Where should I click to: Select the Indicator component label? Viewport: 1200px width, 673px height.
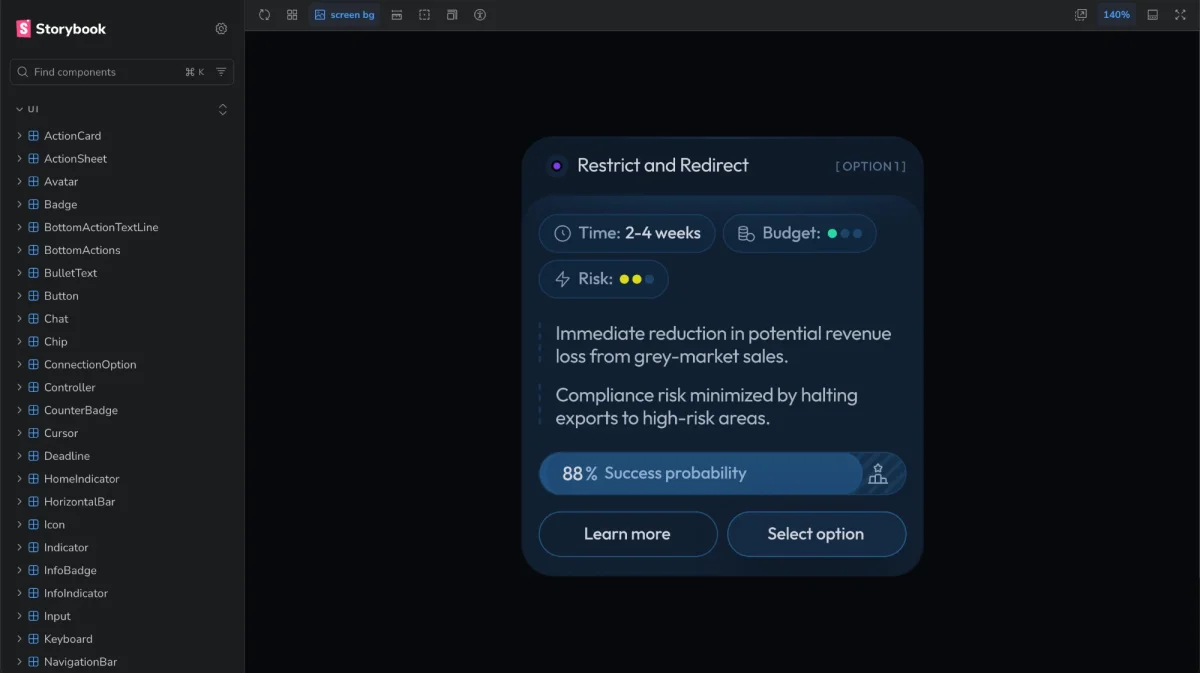(x=66, y=548)
